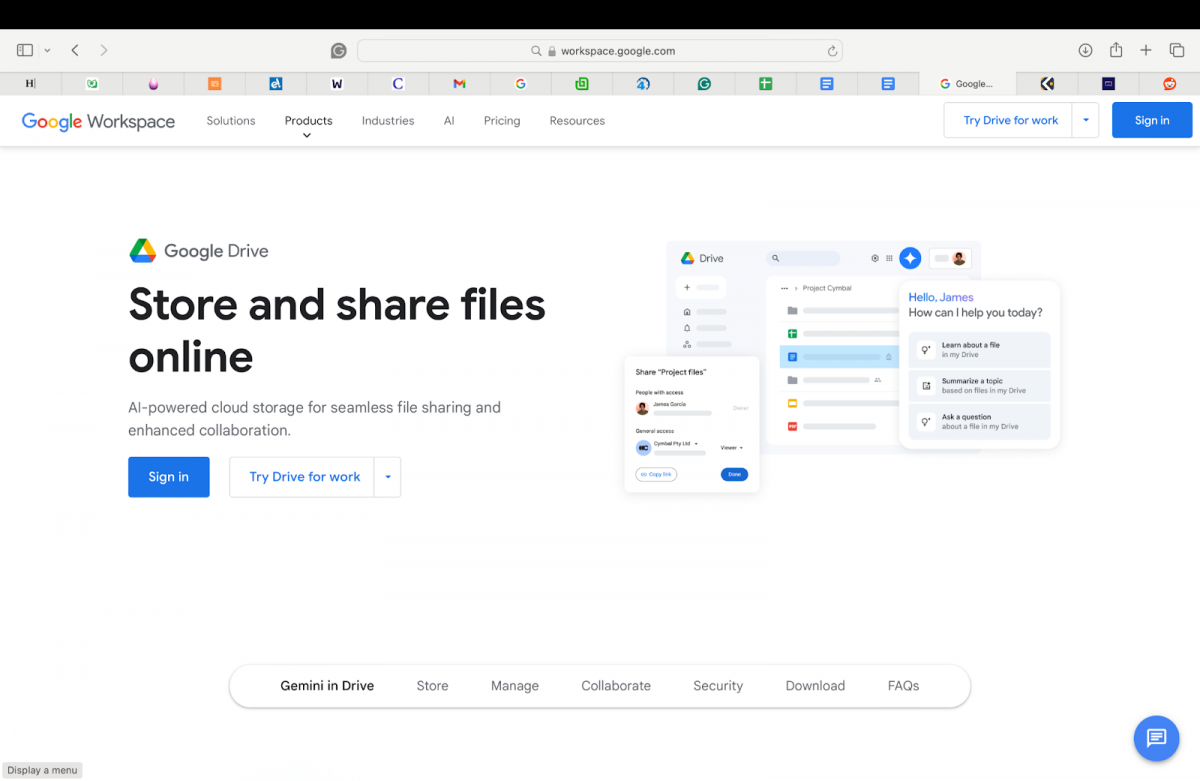This screenshot has width=1200, height=781.
Task: Toggle the Safari sidebar icon
Action: click(25, 50)
